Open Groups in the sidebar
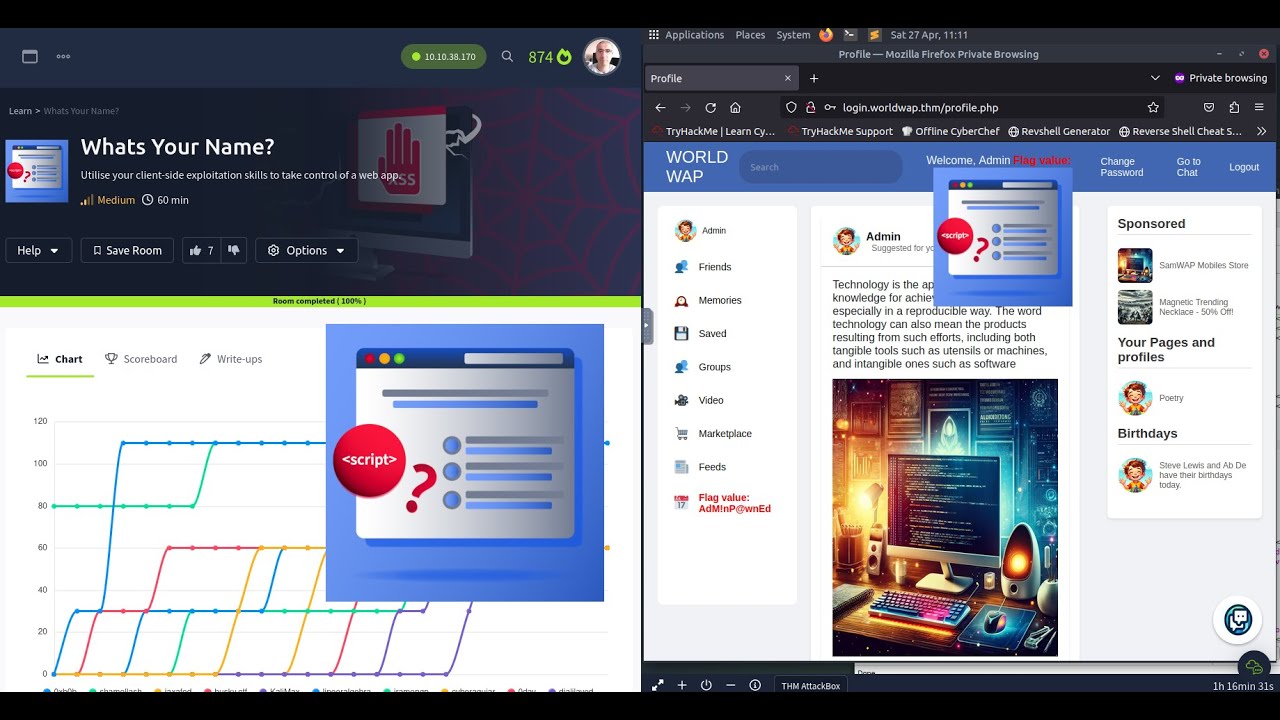This screenshot has width=1280, height=720. 702,367
